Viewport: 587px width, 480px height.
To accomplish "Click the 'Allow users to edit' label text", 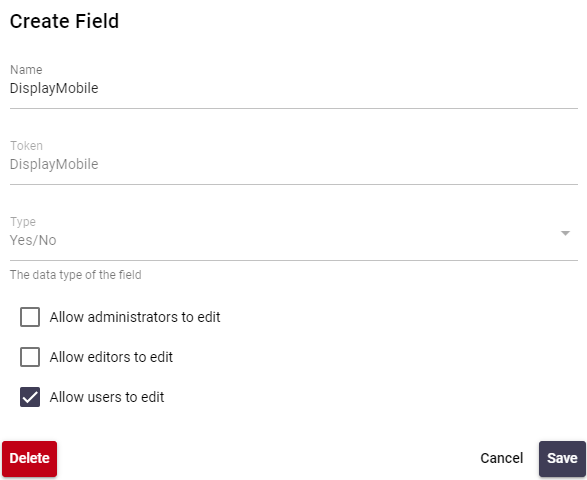I will pyautogui.click(x=107, y=397).
